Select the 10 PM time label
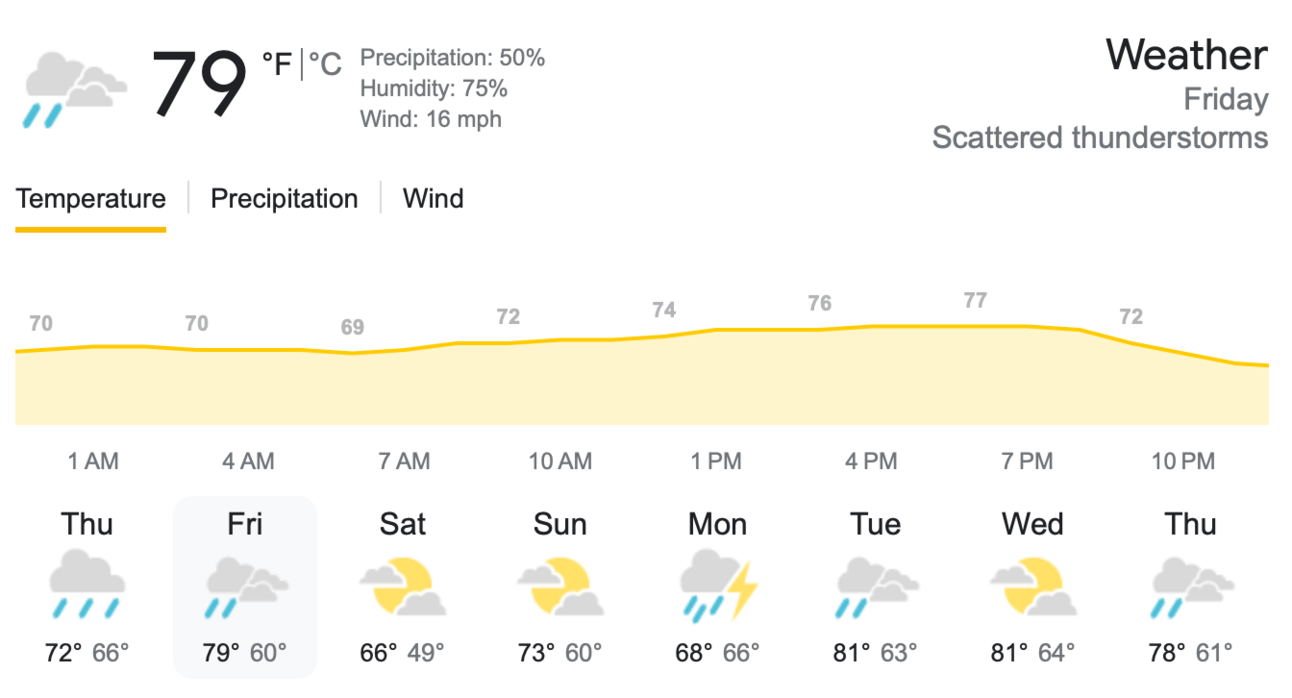The height and width of the screenshot is (698, 1292). pos(1183,461)
